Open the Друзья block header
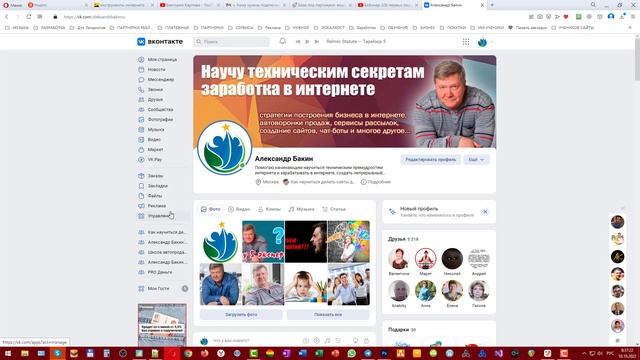640x360 pixels. coord(403,239)
